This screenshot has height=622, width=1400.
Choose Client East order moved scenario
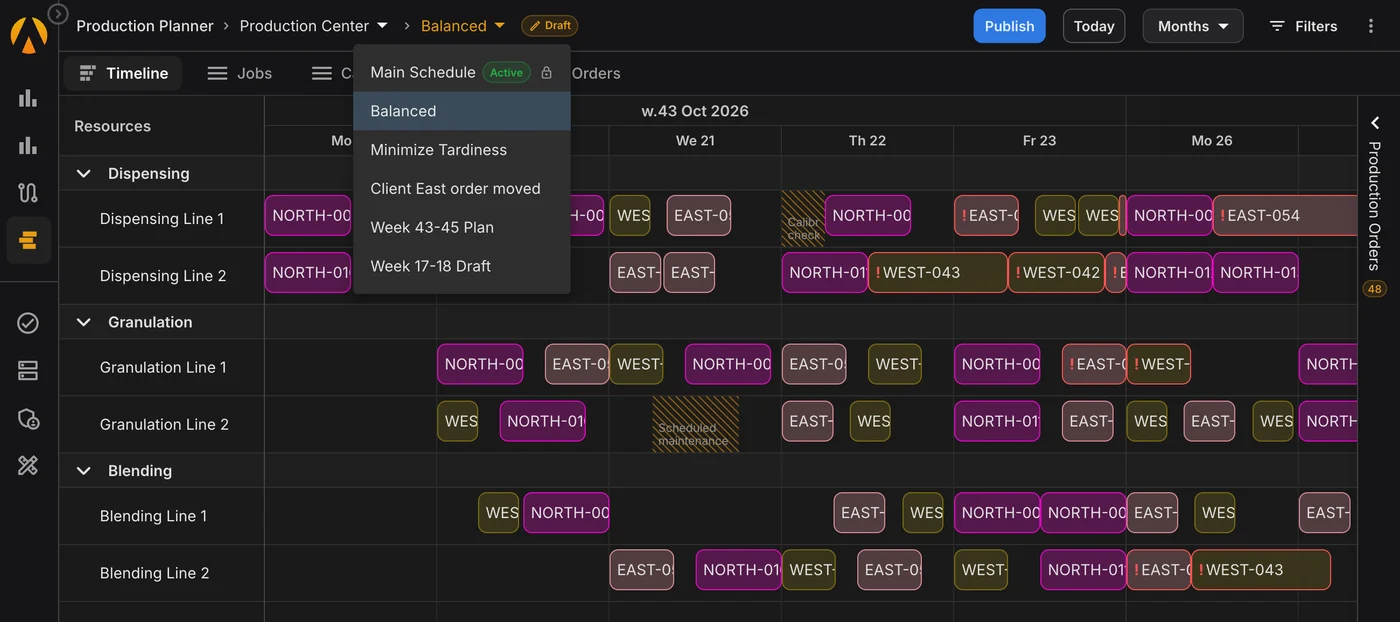tap(462, 189)
